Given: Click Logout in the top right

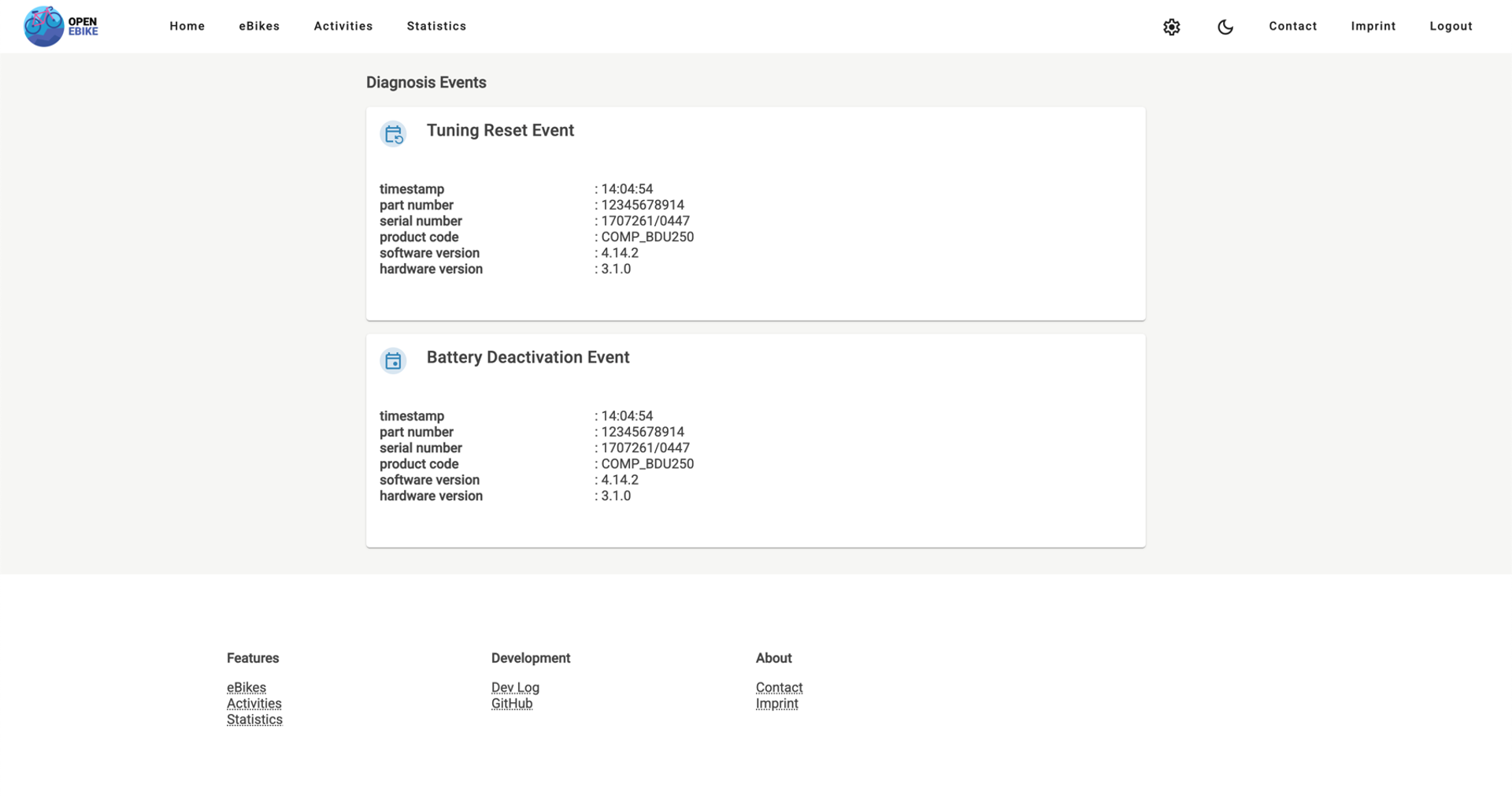Looking at the screenshot, I should pyautogui.click(x=1451, y=26).
